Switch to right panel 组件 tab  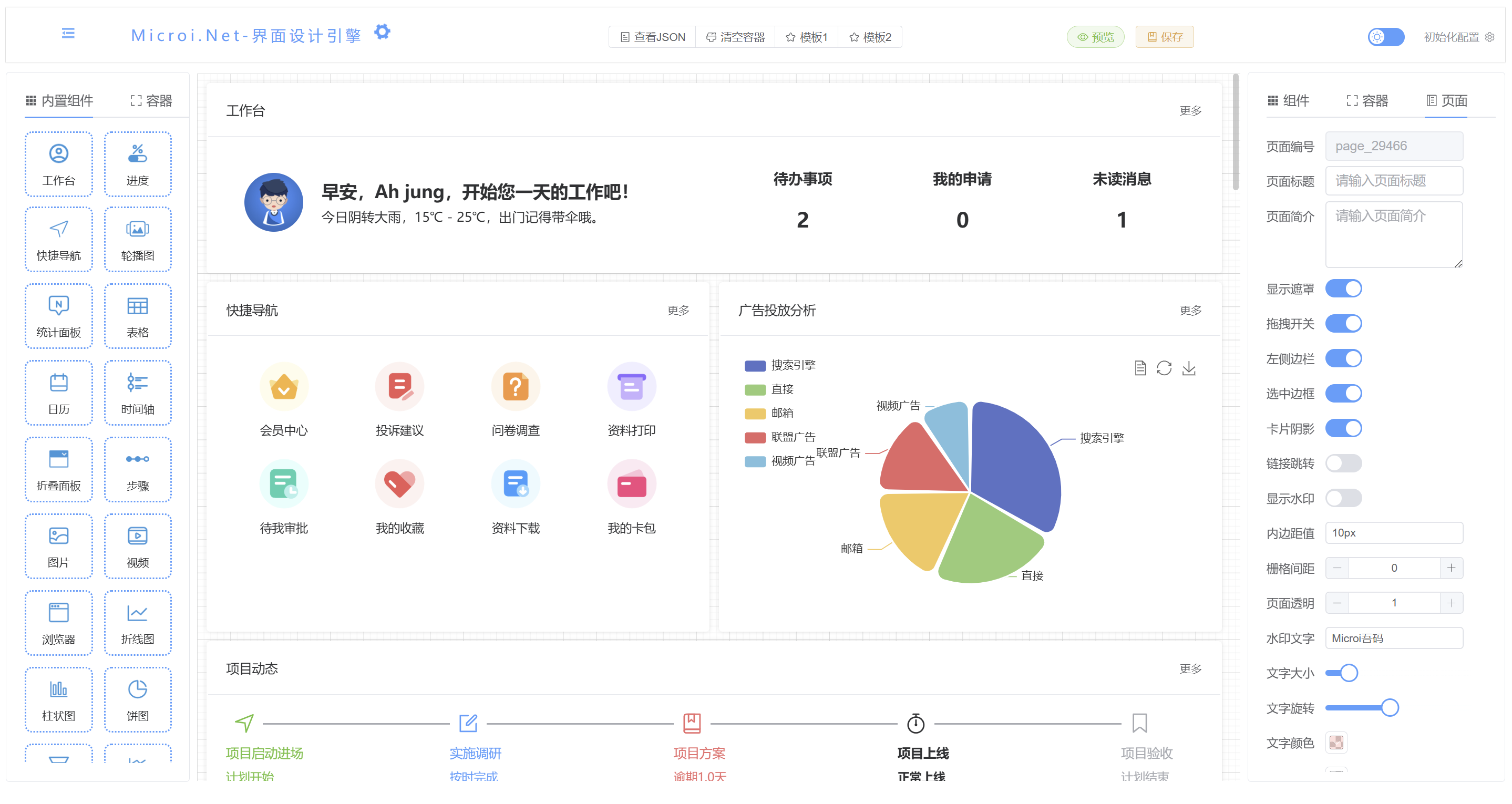point(1288,101)
